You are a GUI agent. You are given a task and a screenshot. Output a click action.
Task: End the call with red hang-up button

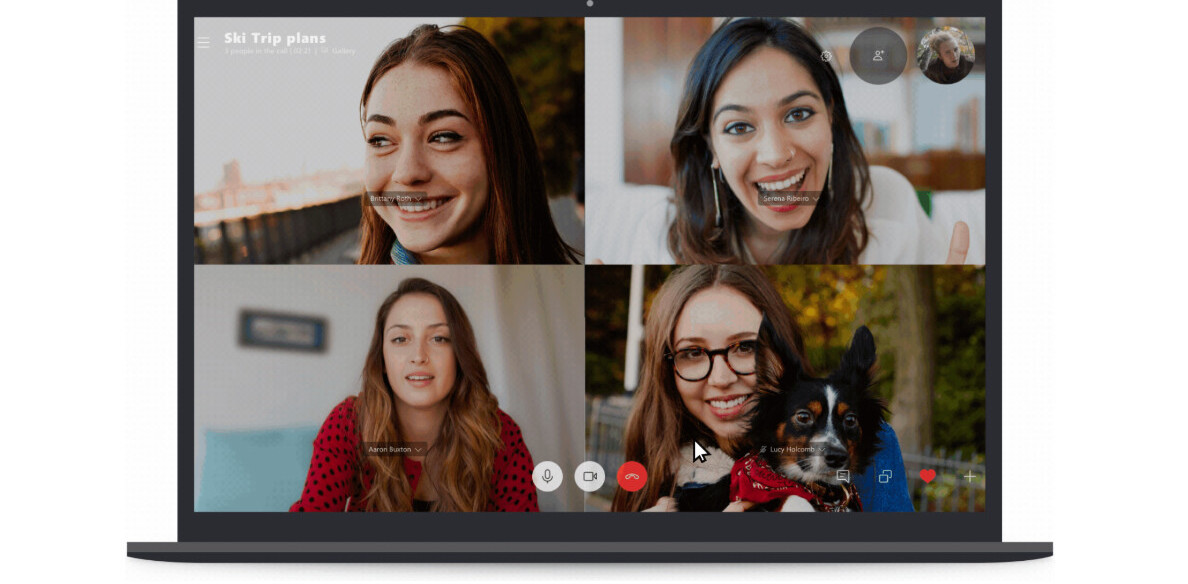point(632,477)
